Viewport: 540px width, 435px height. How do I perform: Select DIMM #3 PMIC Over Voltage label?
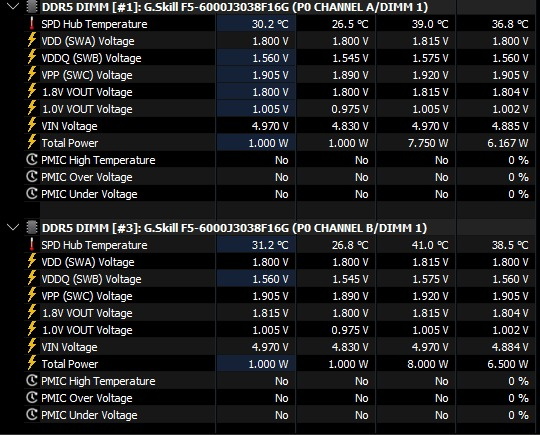87,398
